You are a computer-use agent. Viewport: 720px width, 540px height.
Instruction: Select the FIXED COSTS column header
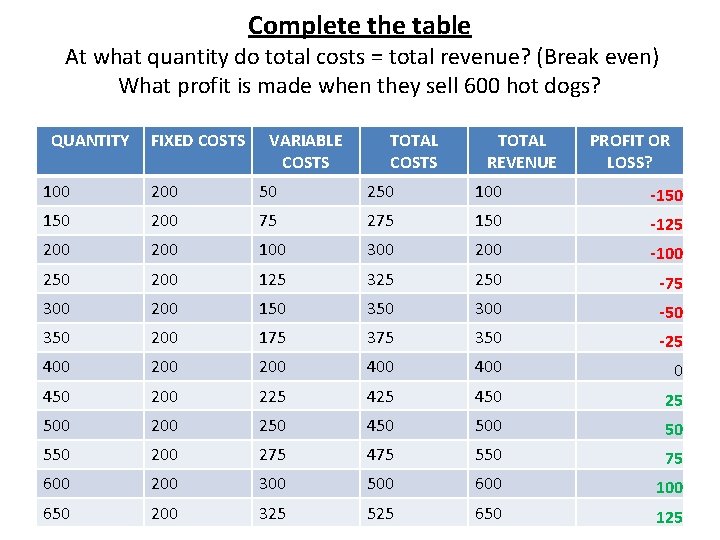197,141
